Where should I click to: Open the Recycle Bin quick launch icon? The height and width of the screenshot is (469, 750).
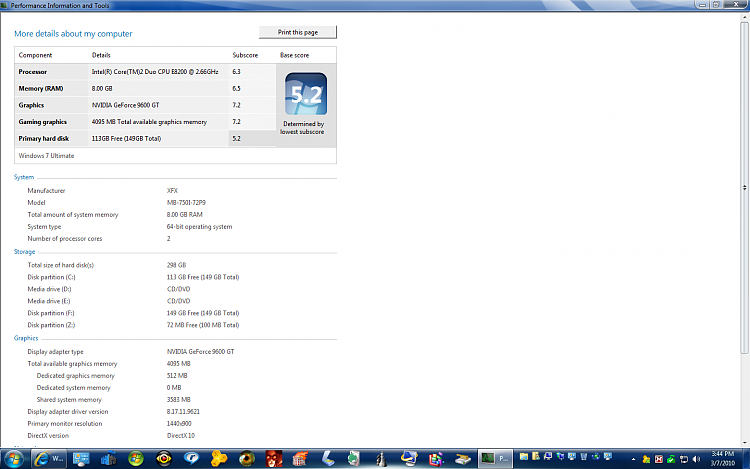pos(584,457)
